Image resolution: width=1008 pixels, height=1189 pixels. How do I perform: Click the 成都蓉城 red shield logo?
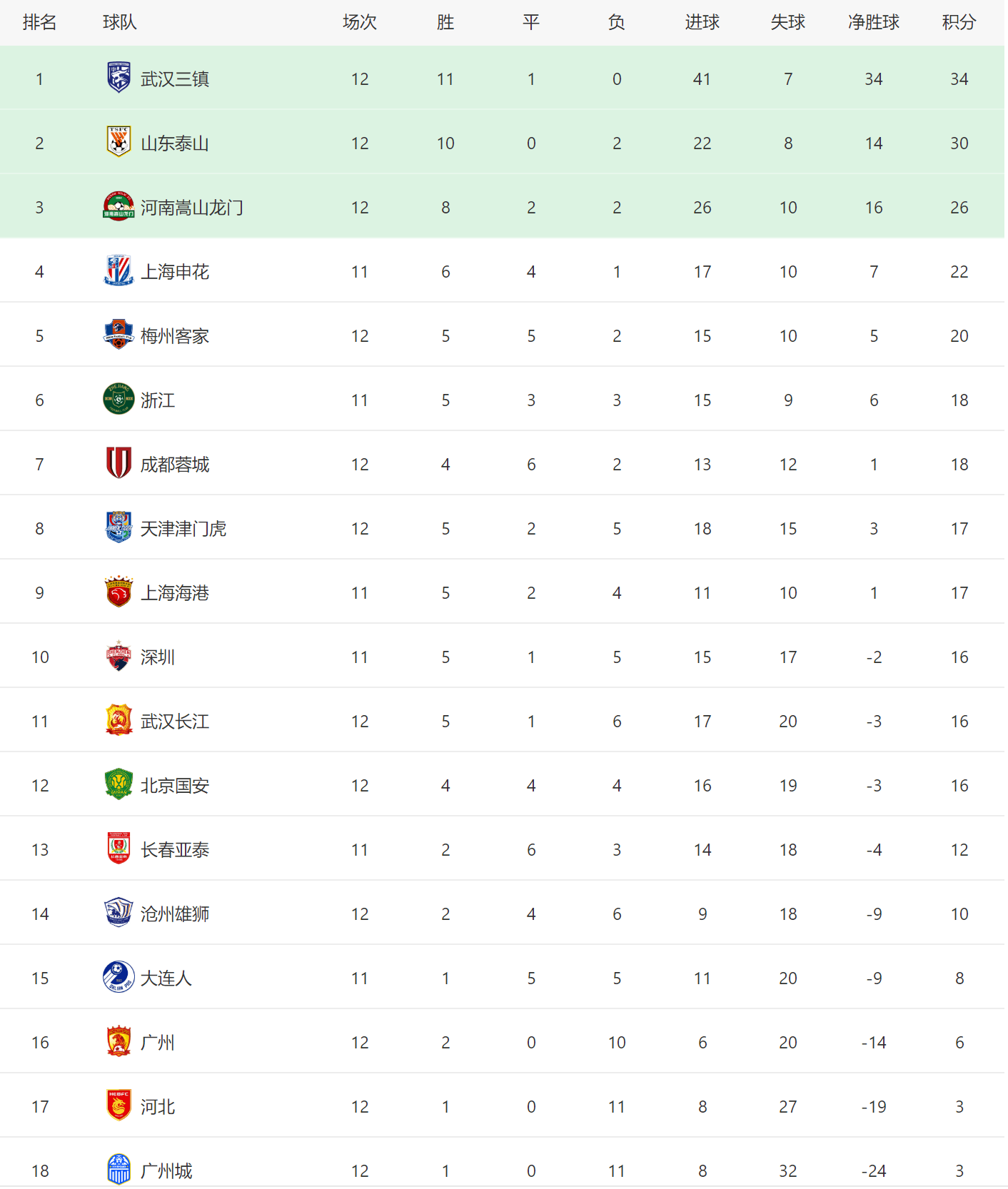(119, 463)
